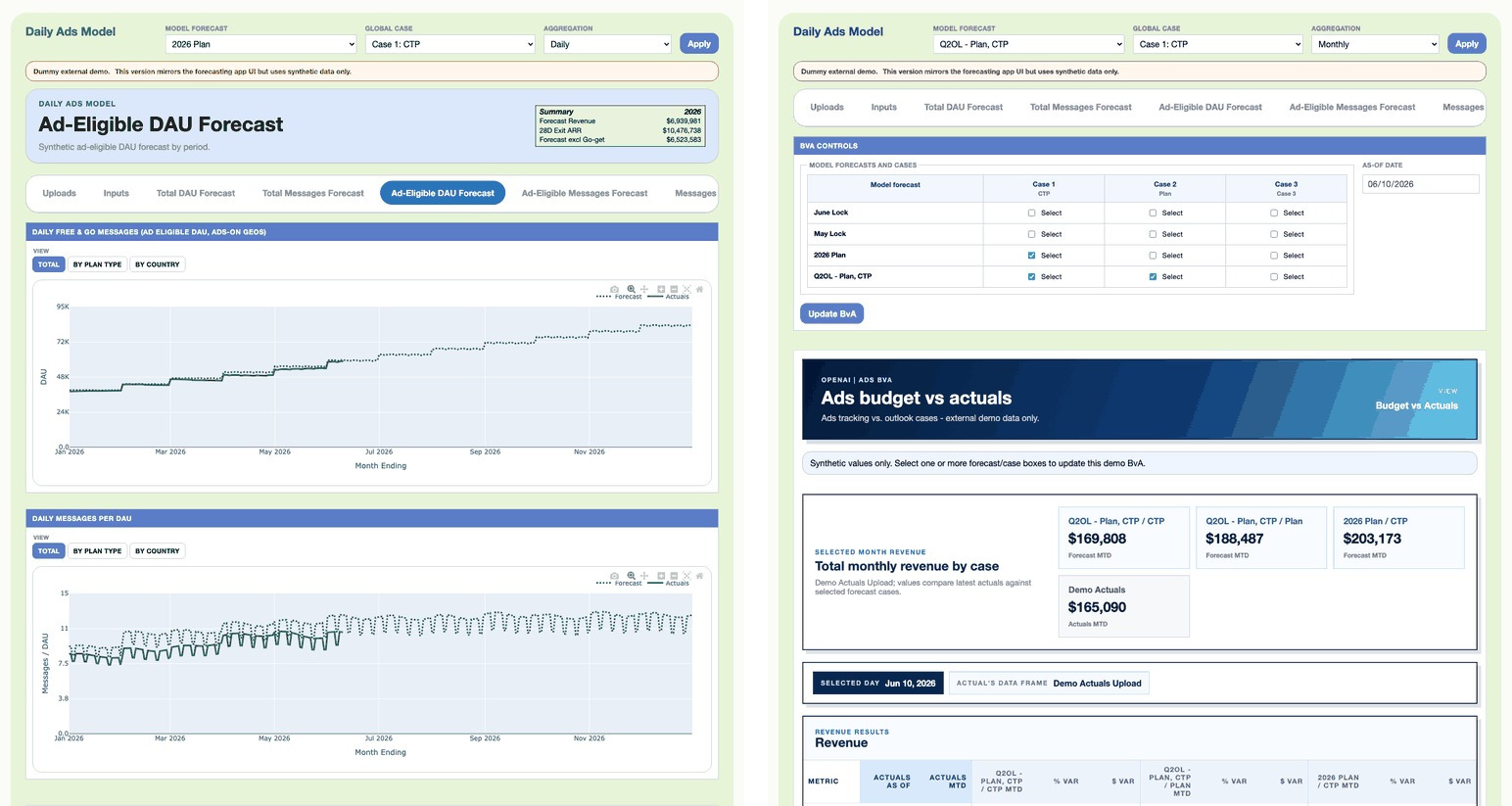Viewport: 1512px width, 806px height.
Task: Open left Global Case dropdown
Action: [x=450, y=44]
